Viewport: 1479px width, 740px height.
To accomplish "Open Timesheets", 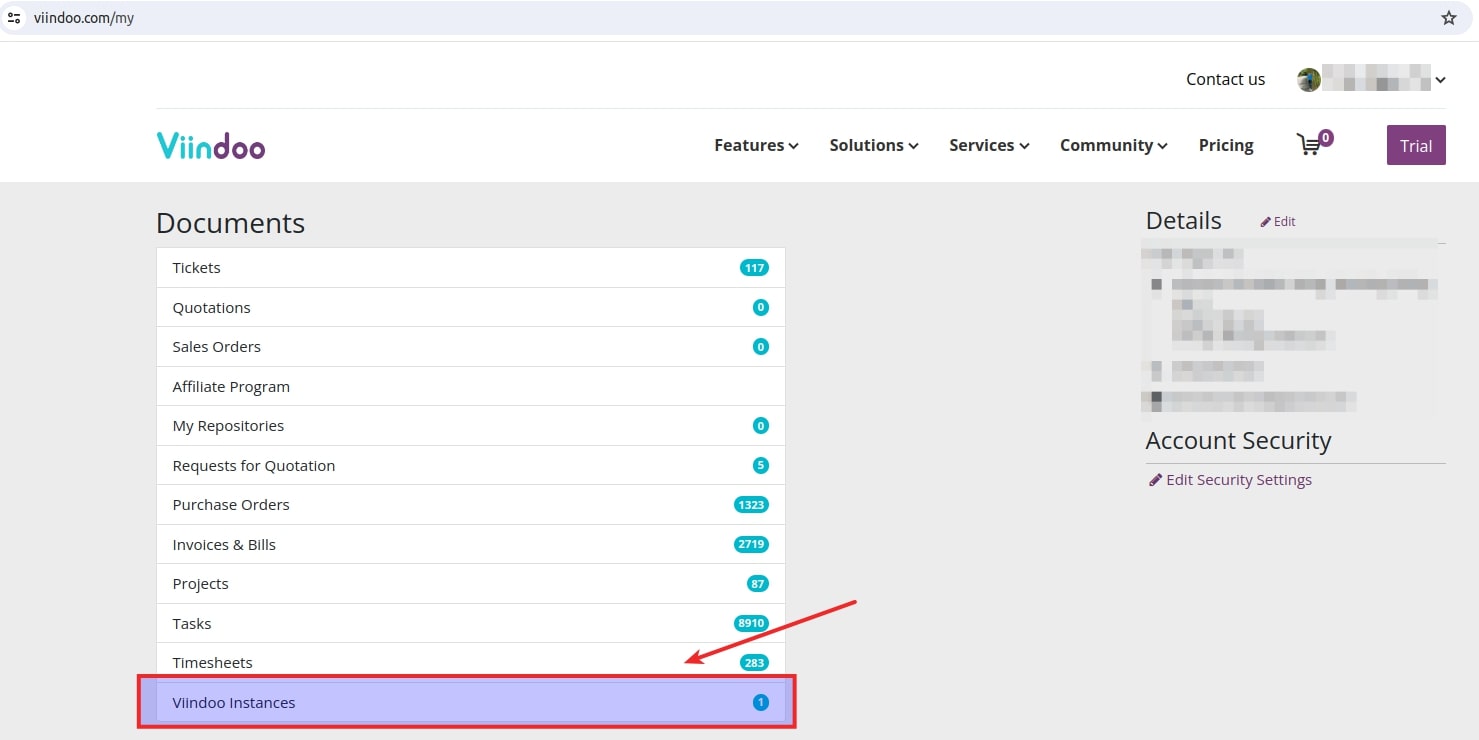I will [x=471, y=662].
